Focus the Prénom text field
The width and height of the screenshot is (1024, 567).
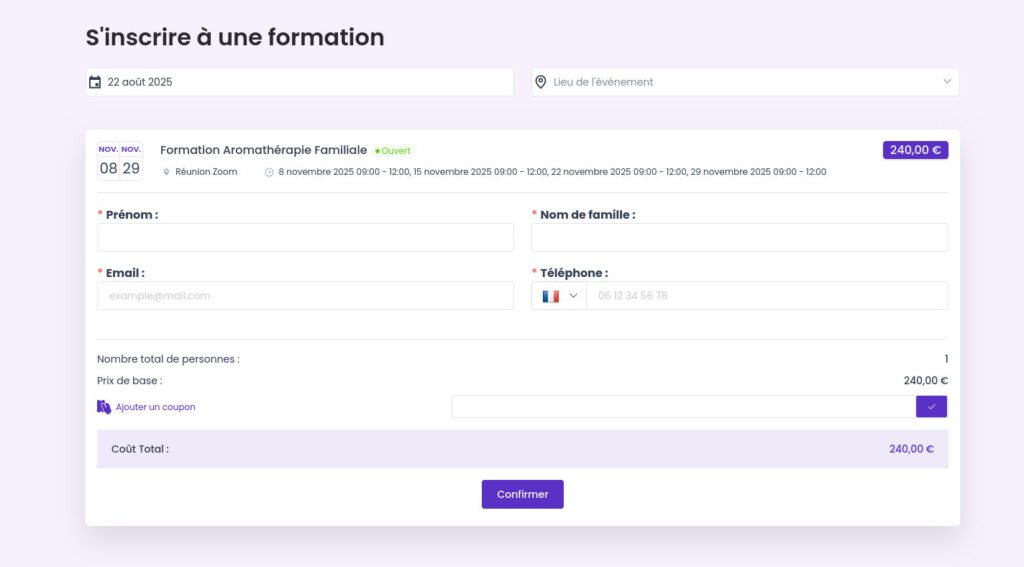coord(305,238)
